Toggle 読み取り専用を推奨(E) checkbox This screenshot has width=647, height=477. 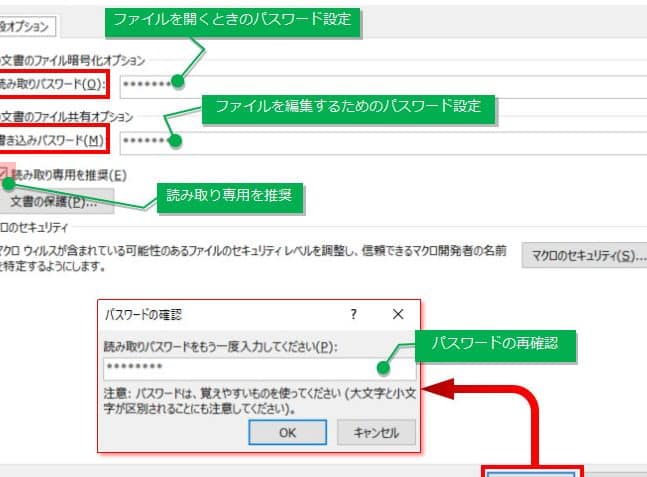[4, 174]
